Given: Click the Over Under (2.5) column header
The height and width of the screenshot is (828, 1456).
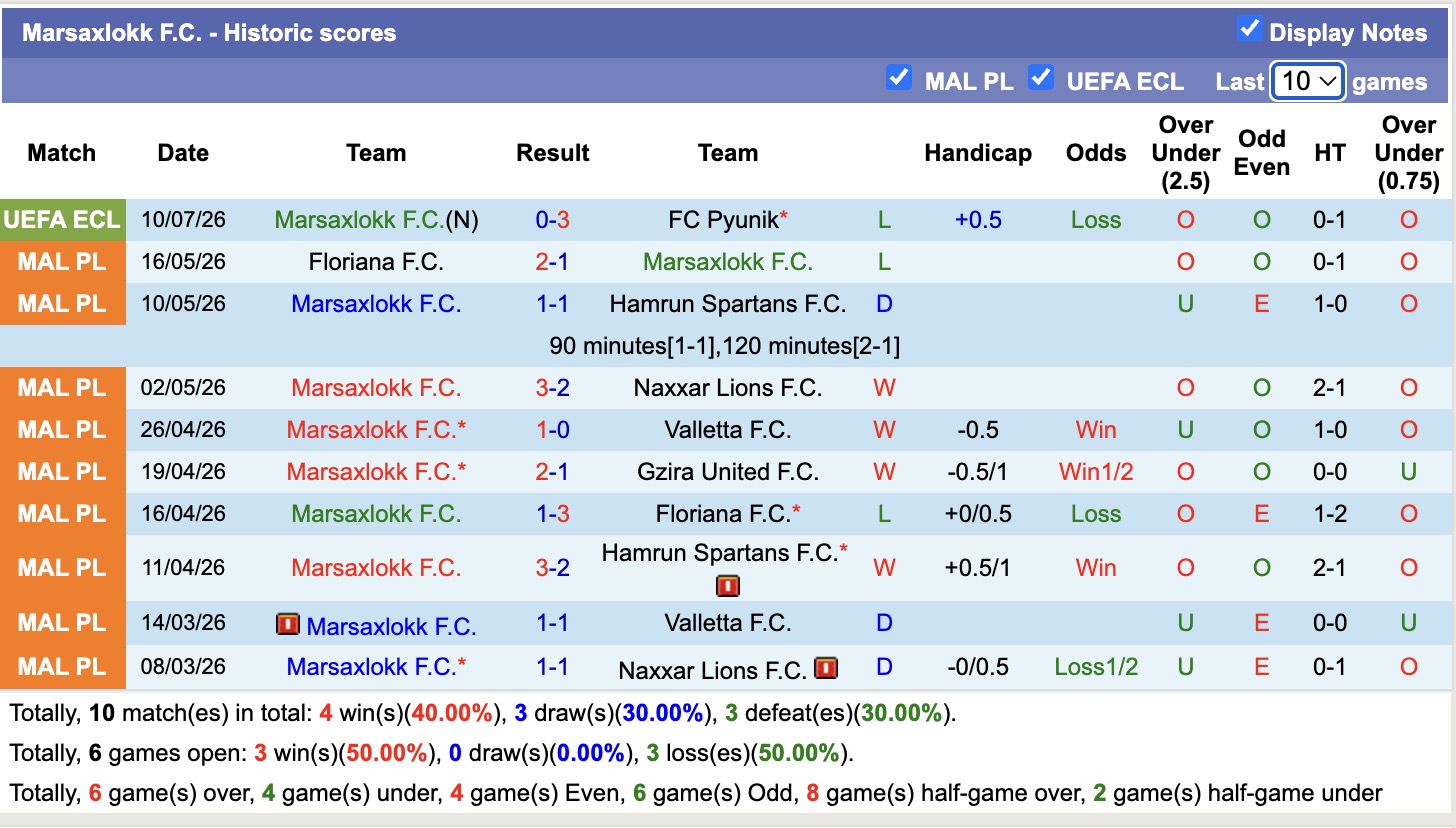Looking at the screenshot, I should 1185,153.
